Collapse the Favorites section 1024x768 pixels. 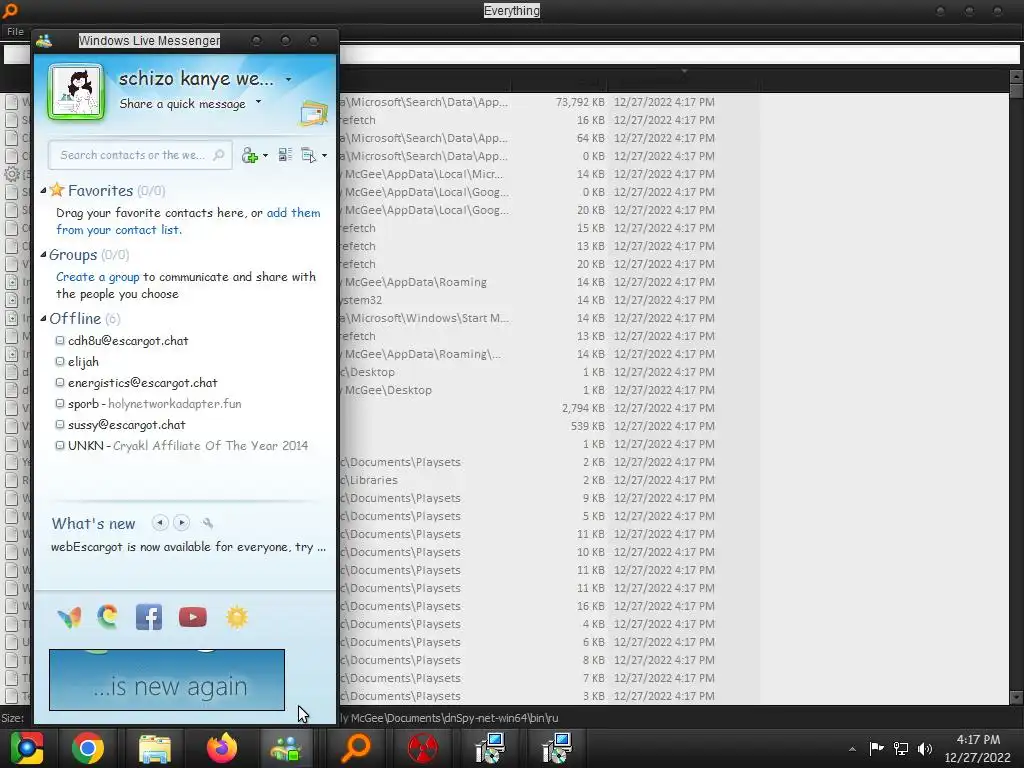click(x=43, y=191)
